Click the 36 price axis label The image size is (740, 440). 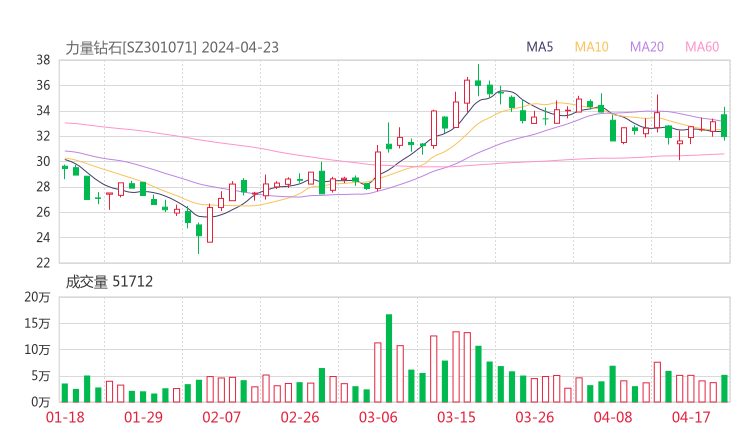pyautogui.click(x=43, y=85)
